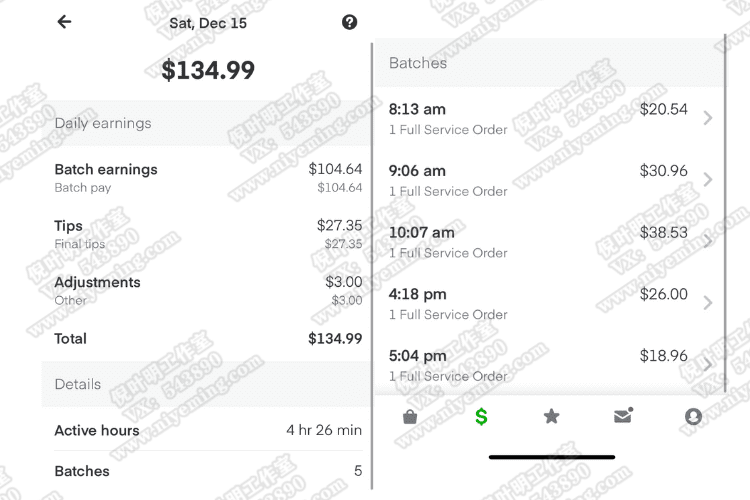Image resolution: width=750 pixels, height=500 pixels.
Task: Expand the 5:04 pm batch chevron
Action: click(707, 364)
